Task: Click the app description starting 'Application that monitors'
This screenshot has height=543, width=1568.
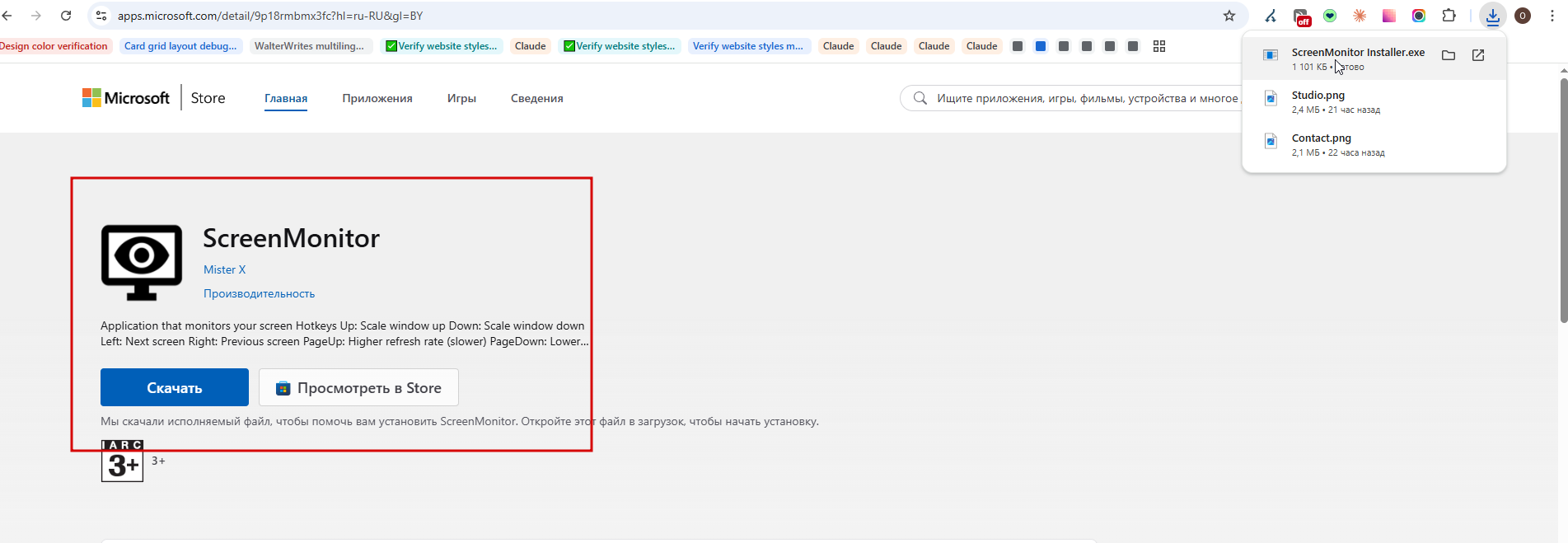Action: (x=344, y=334)
